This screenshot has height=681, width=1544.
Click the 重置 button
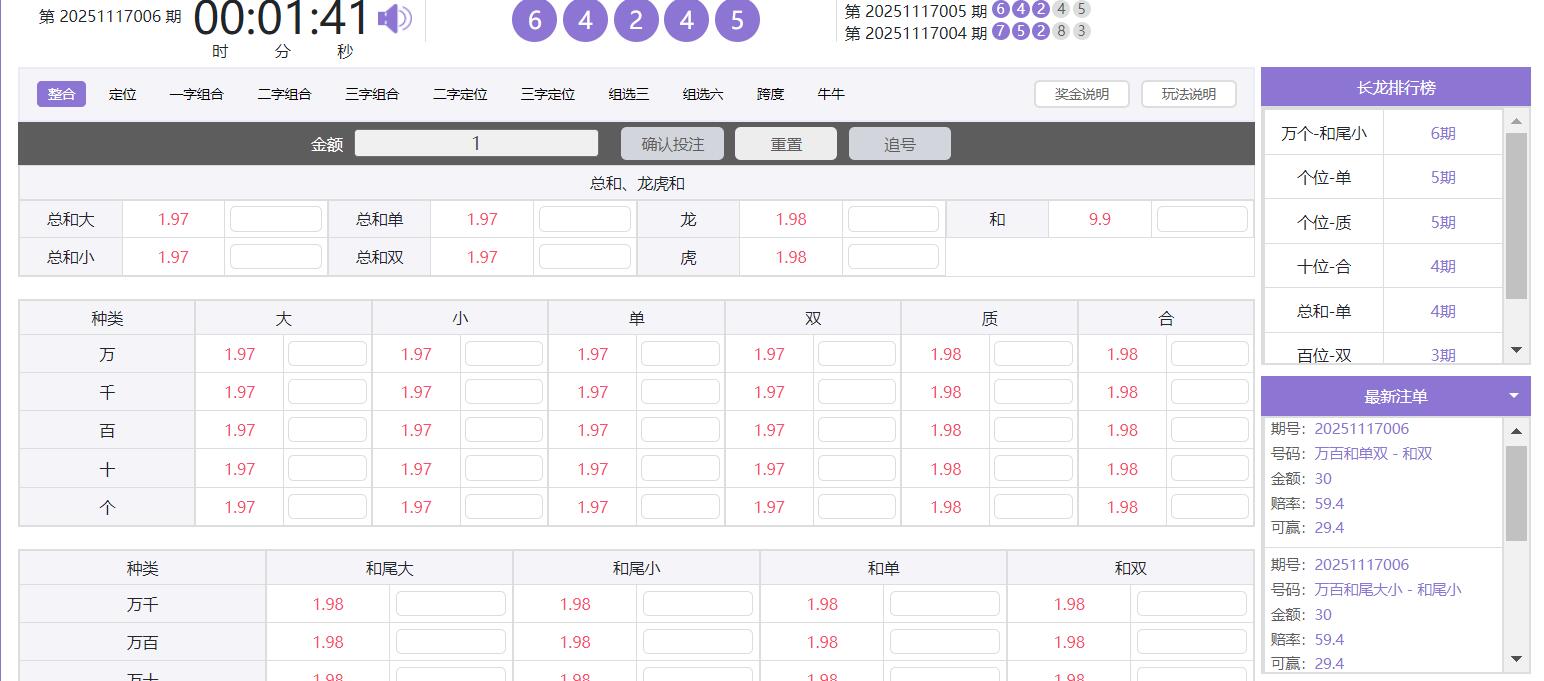click(x=785, y=144)
